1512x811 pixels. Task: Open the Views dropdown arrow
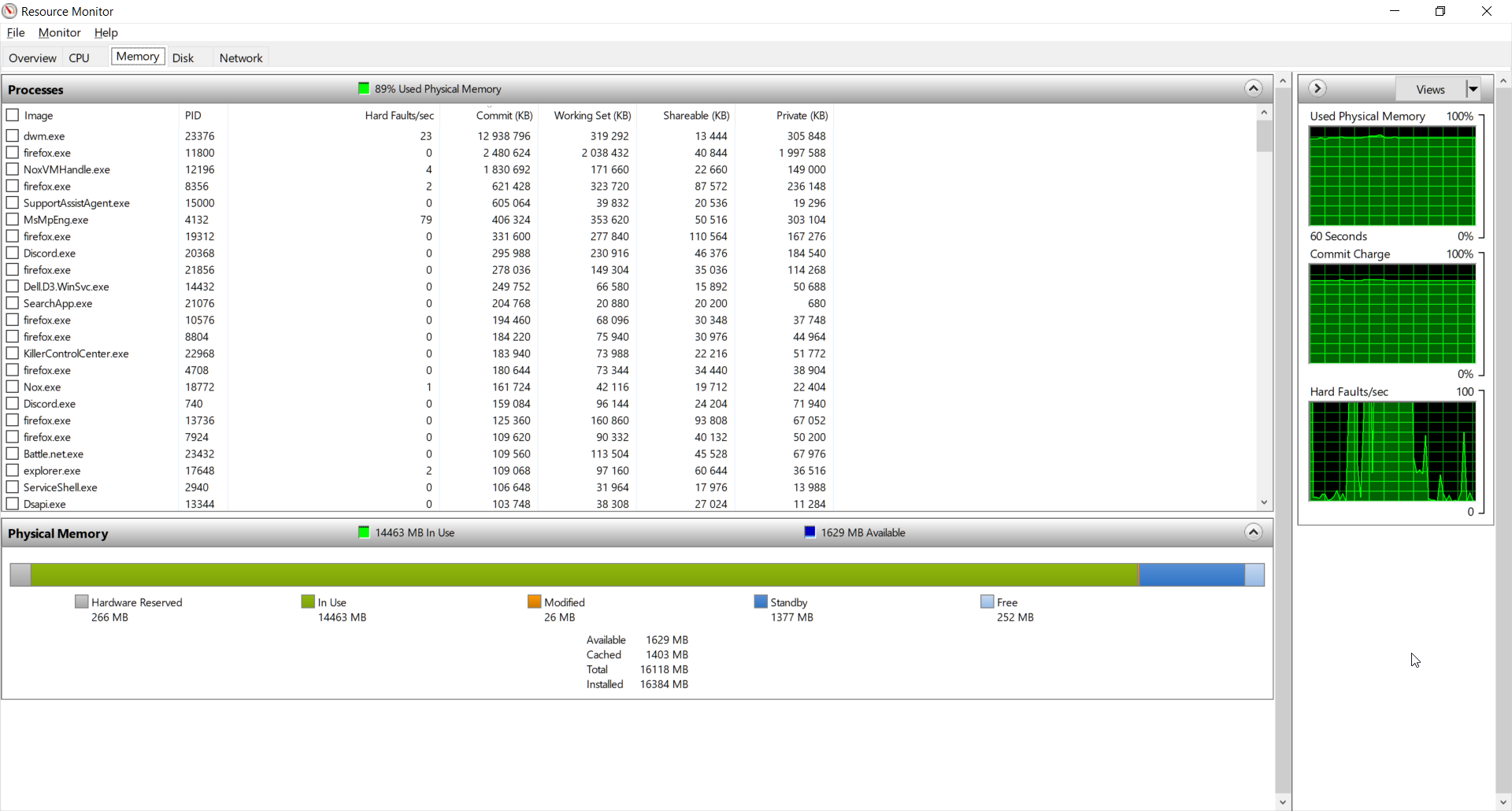click(x=1473, y=89)
